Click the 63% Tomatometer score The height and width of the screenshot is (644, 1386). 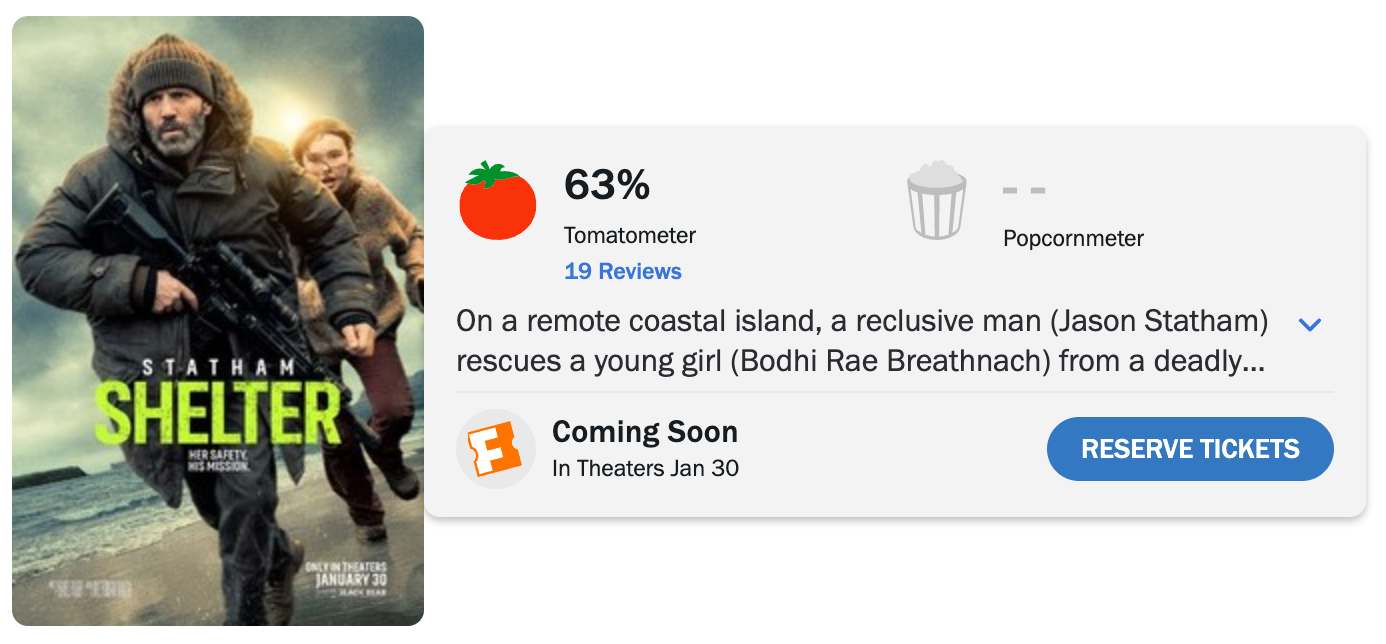(x=607, y=184)
